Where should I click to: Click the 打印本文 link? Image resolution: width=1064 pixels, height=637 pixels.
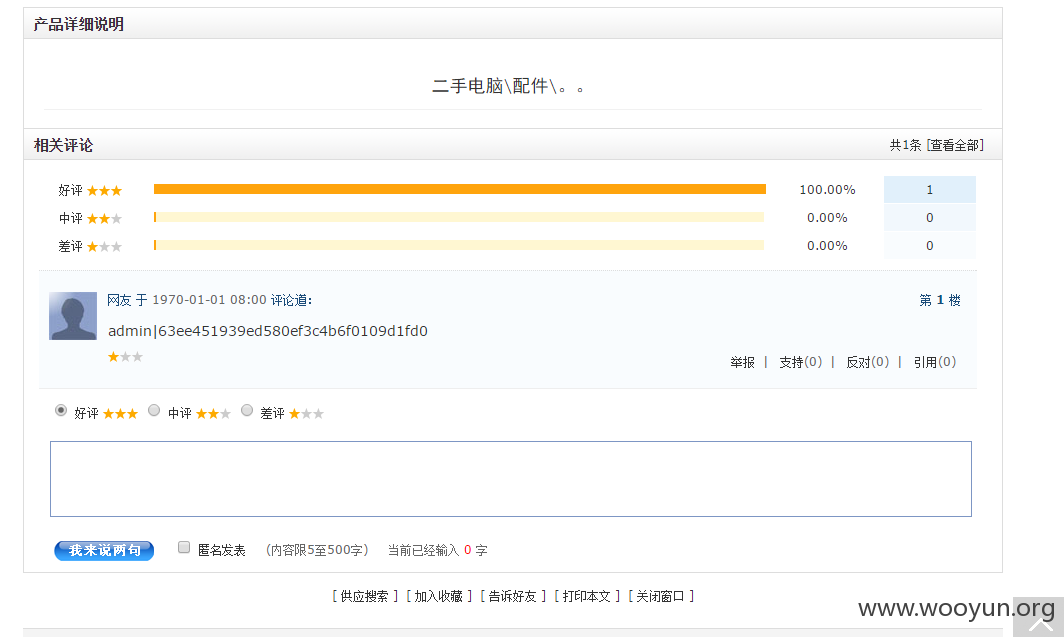(x=586, y=596)
